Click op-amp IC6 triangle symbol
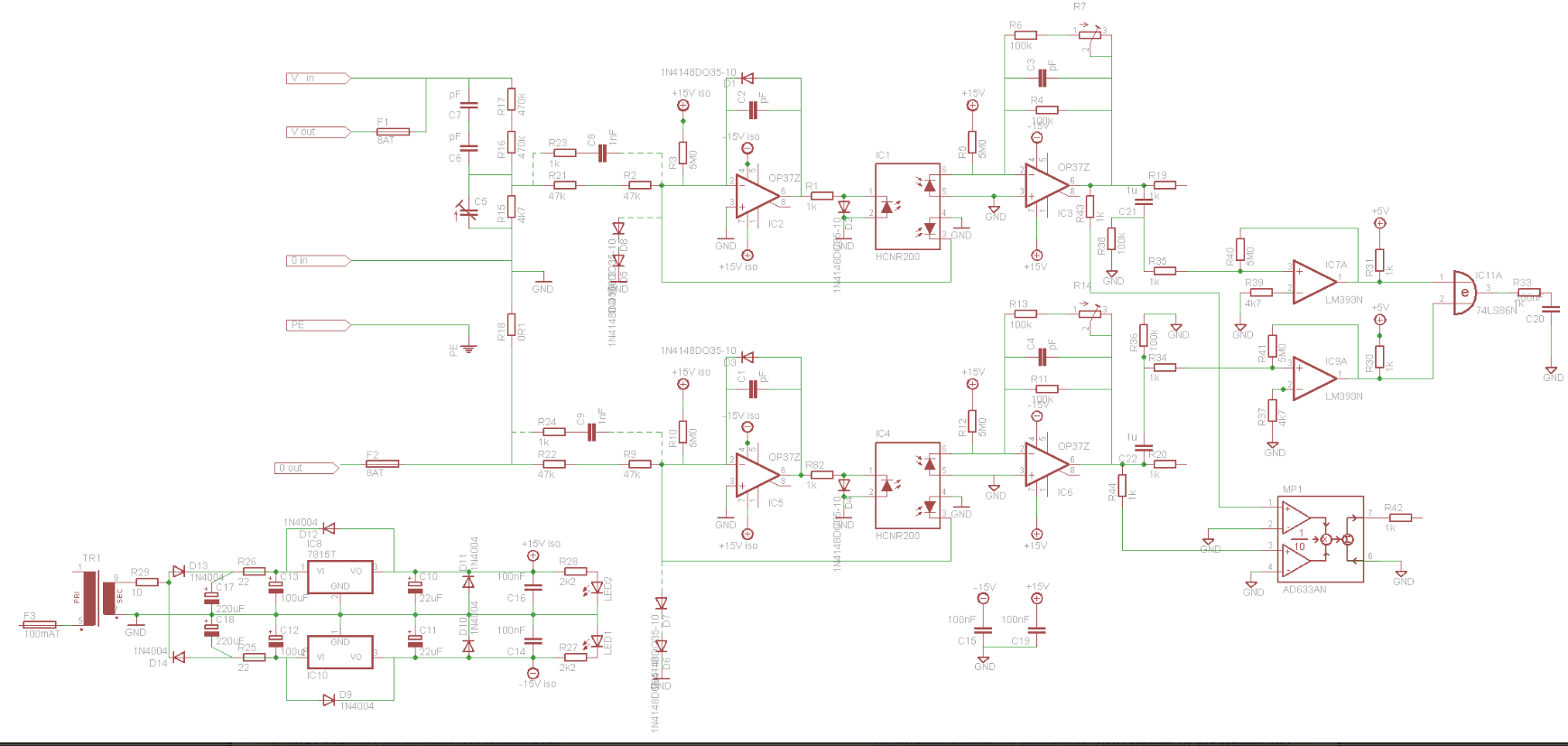The height and width of the screenshot is (746, 1568). tap(1046, 464)
